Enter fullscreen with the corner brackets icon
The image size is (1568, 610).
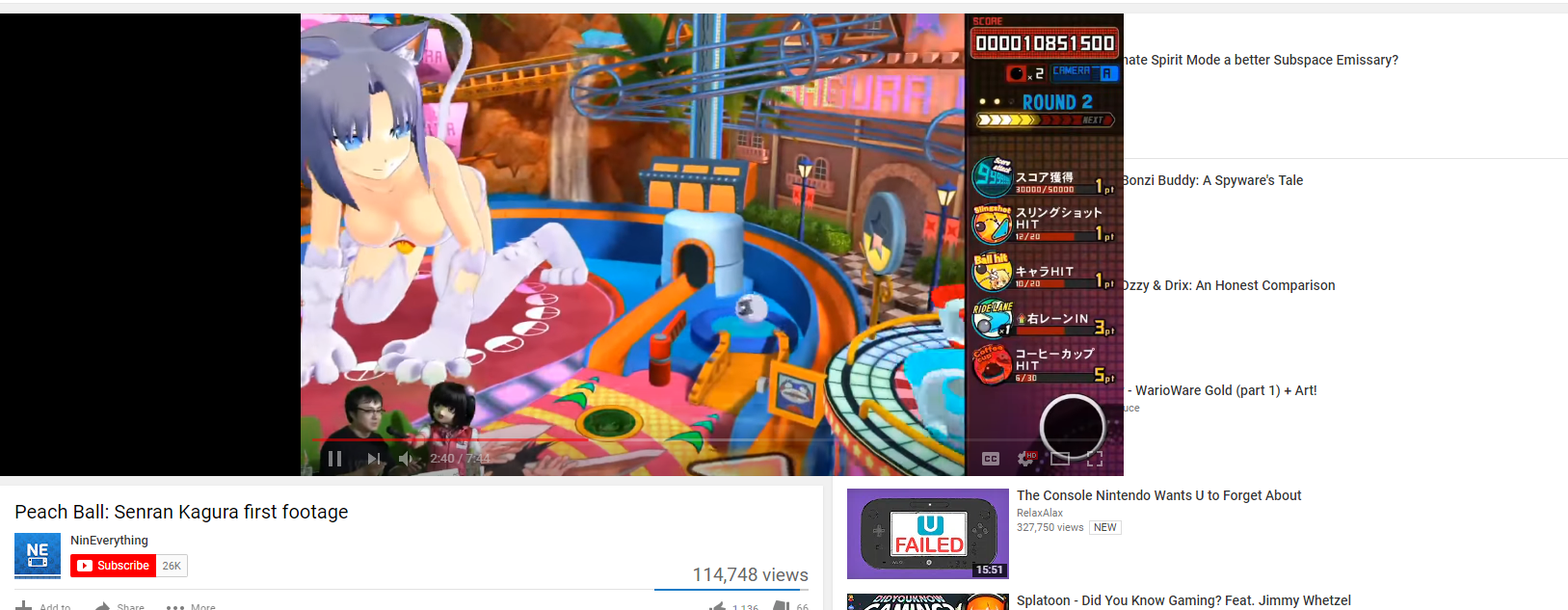pos(1095,459)
